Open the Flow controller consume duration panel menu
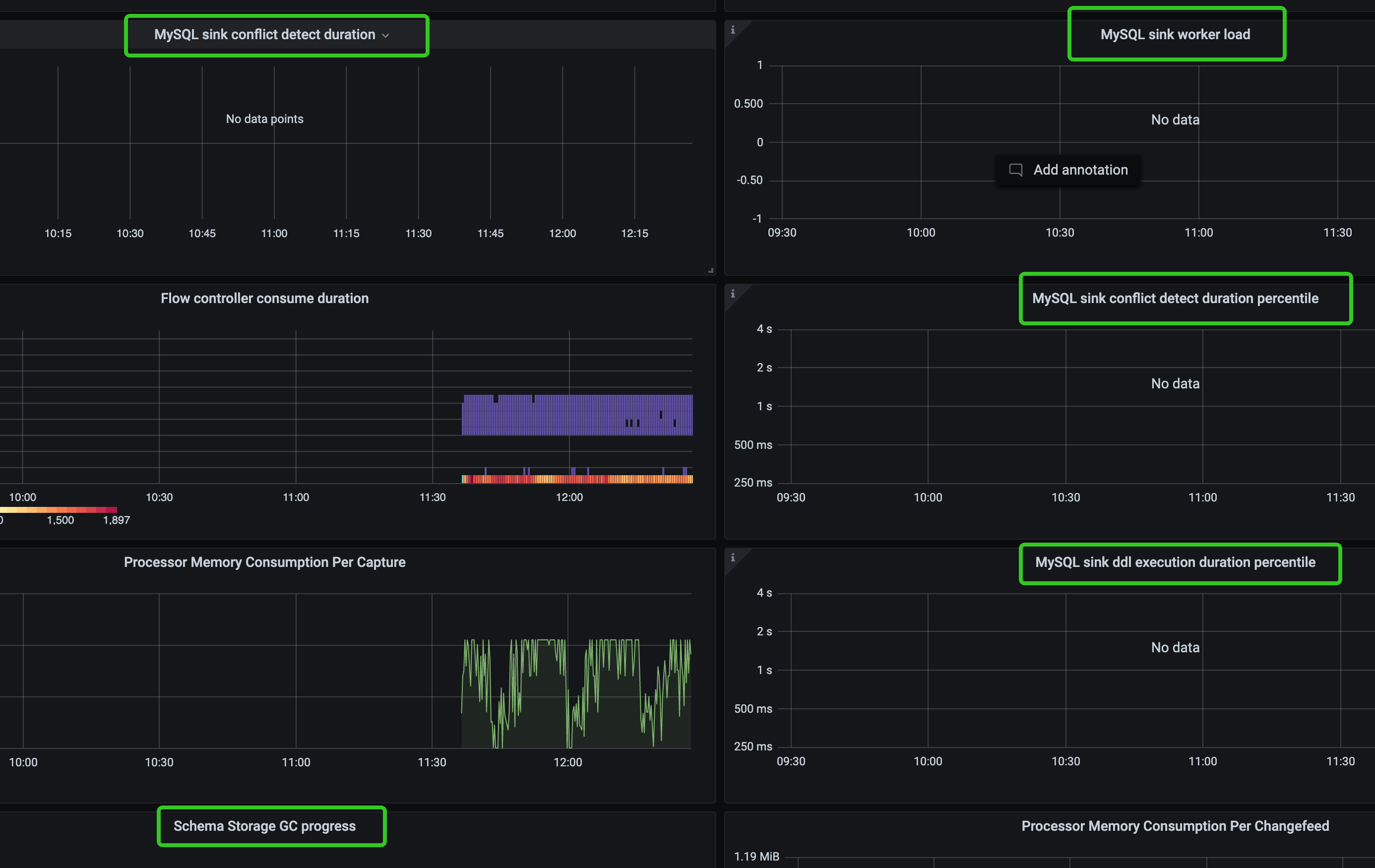The image size is (1375, 868). (264, 298)
